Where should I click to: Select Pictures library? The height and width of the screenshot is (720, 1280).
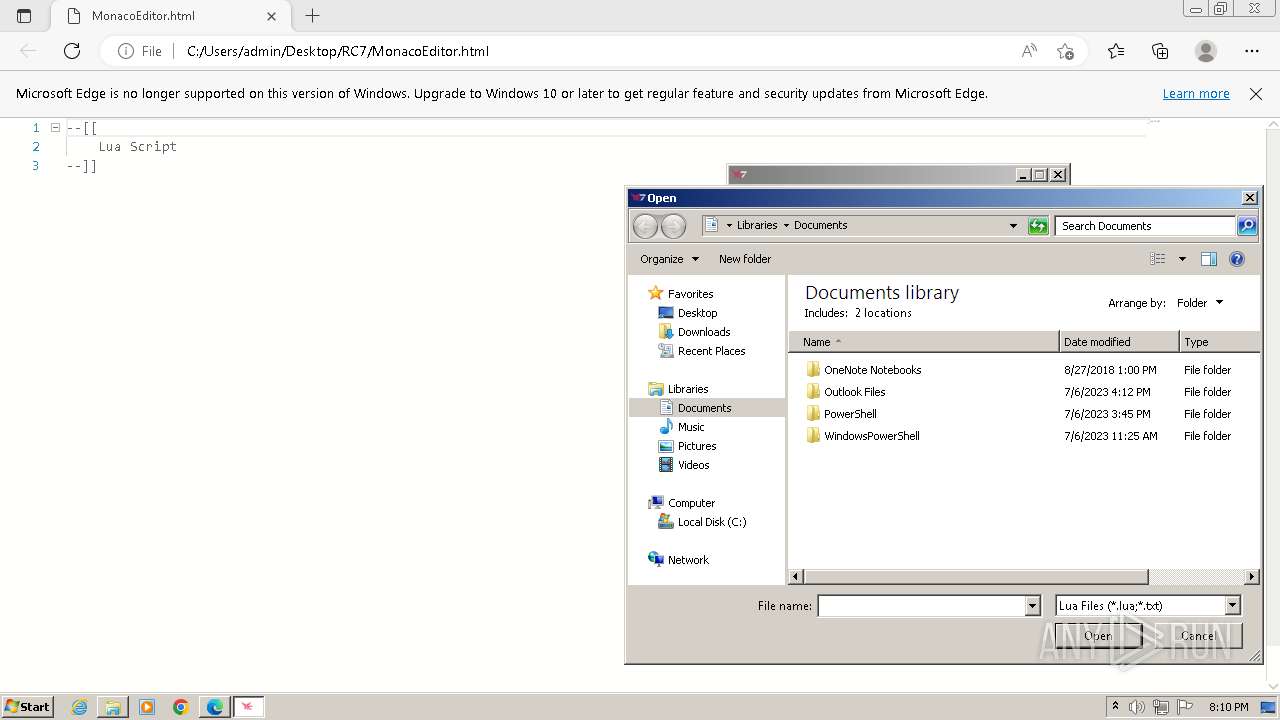point(697,446)
